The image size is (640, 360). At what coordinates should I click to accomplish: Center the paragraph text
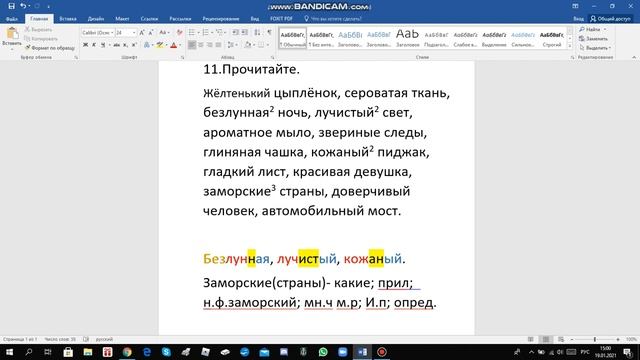(x=200, y=45)
